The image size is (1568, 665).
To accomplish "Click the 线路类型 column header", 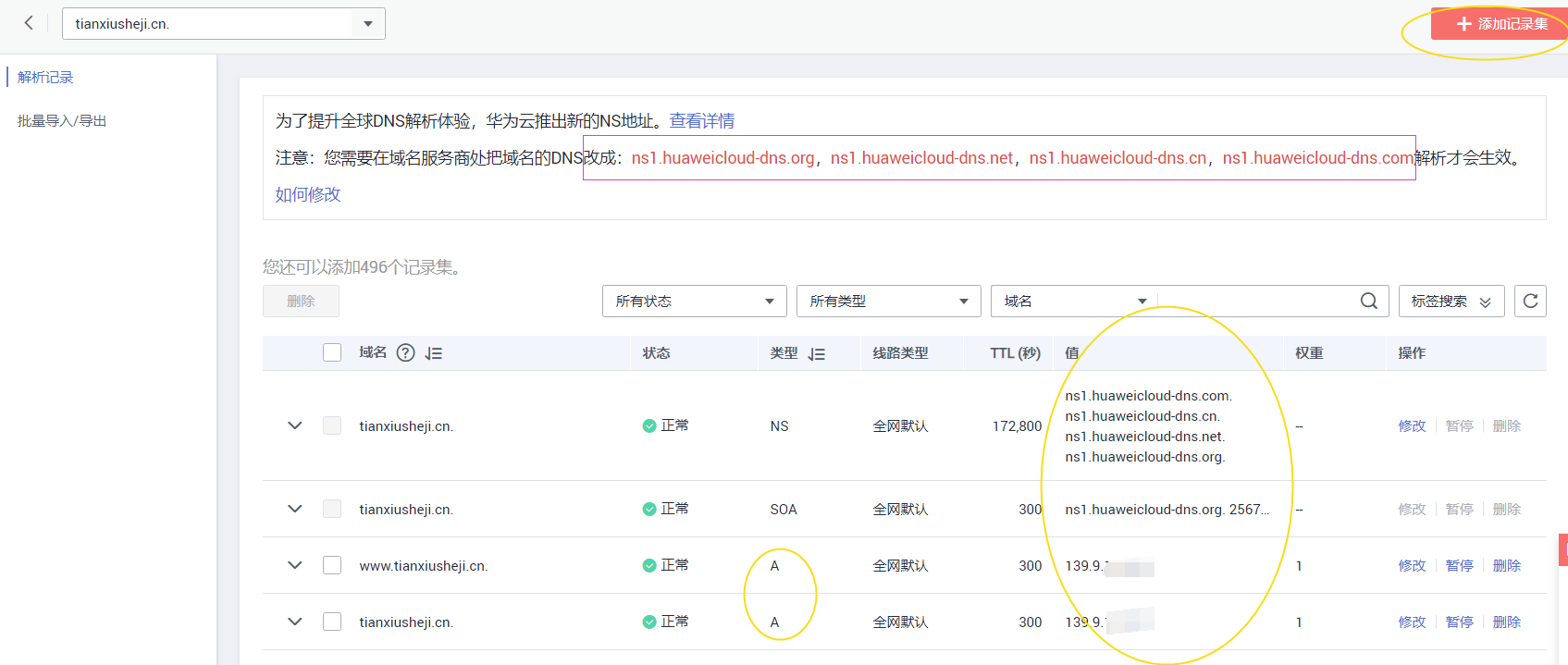I will point(900,353).
